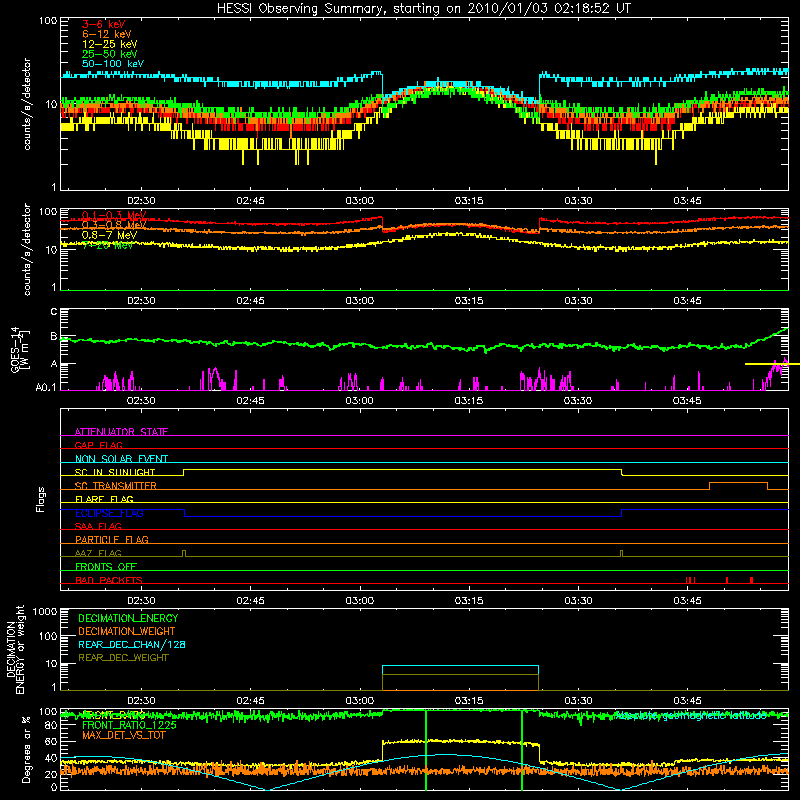This screenshot has width=800, height=800.
Task: Click the HESSI Observing Summary title text
Action: point(423,9)
